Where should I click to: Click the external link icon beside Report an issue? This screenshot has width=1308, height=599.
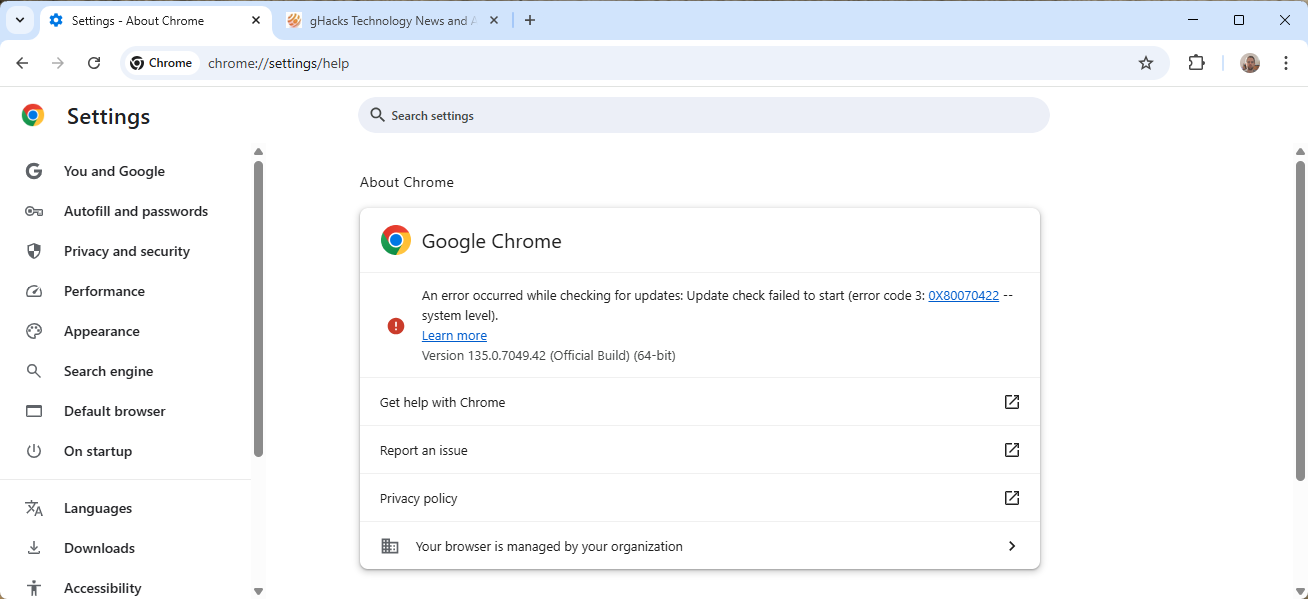click(x=1011, y=450)
